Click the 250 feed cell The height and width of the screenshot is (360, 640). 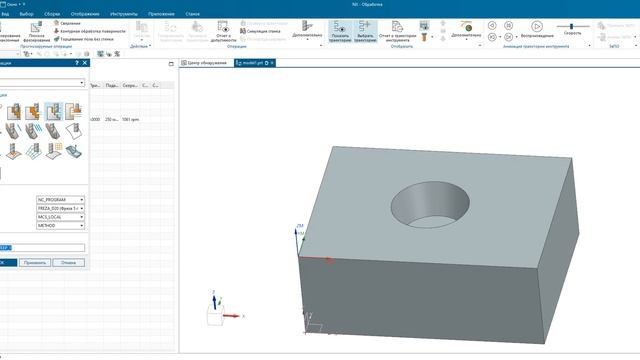[x=111, y=120]
